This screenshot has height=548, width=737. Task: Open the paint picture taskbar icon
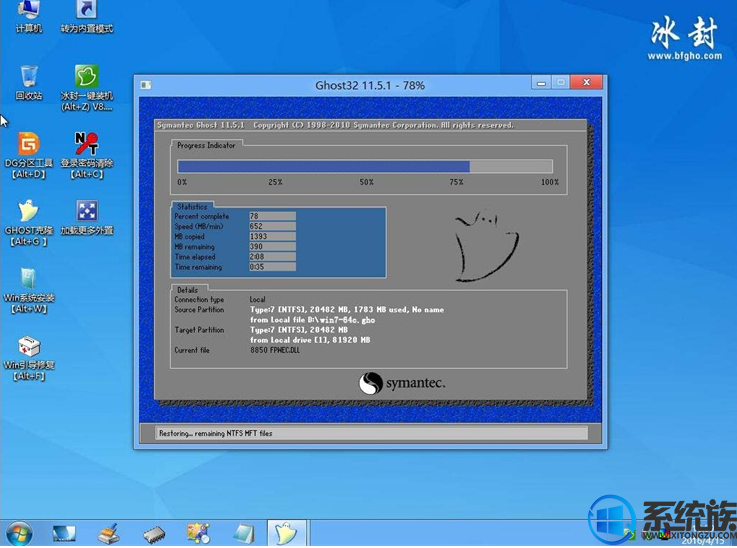pyautogui.click(x=198, y=533)
